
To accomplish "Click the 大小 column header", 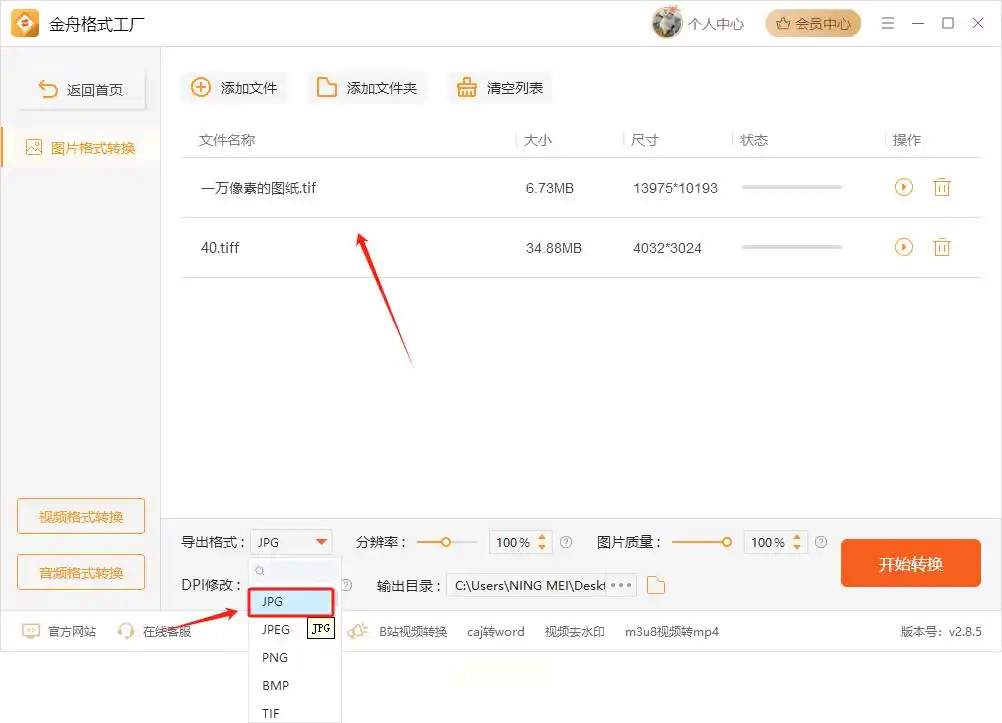I will (537, 140).
